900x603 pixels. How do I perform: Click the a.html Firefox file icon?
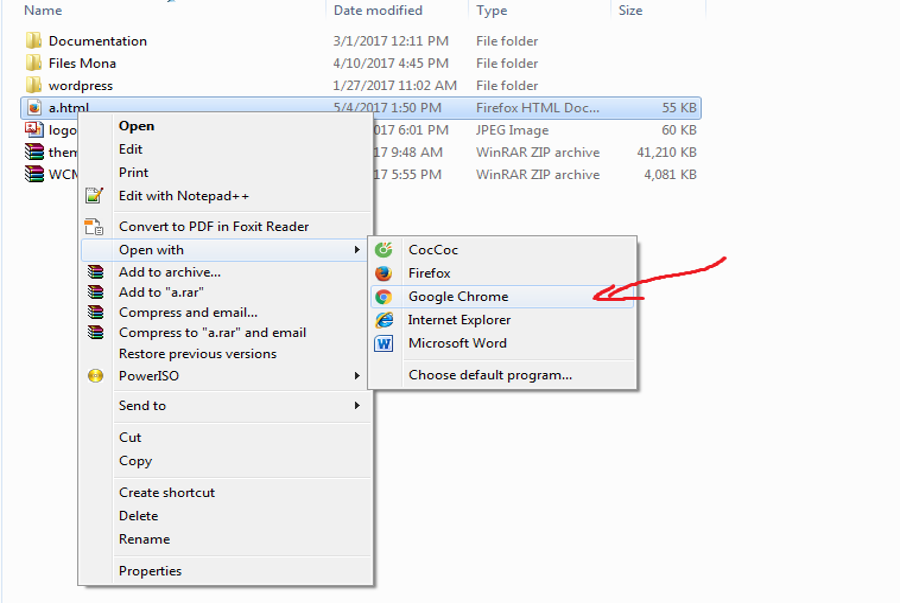click(34, 107)
